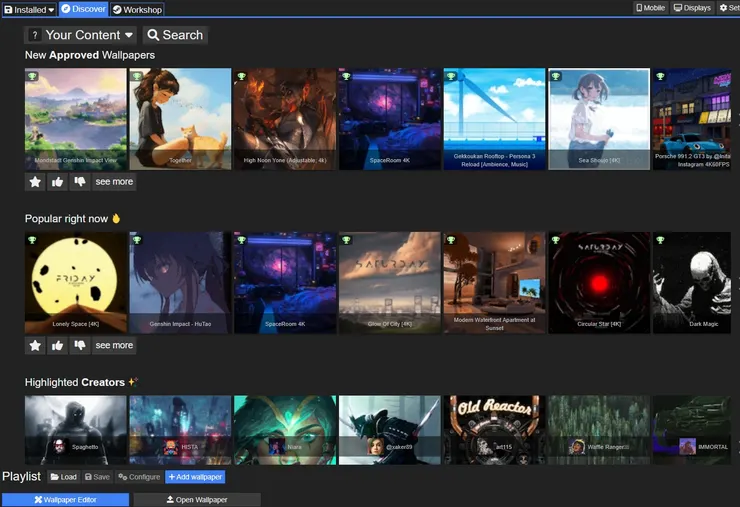Select the Discover tab
Viewport: 740px width, 507px height.
[83, 9]
